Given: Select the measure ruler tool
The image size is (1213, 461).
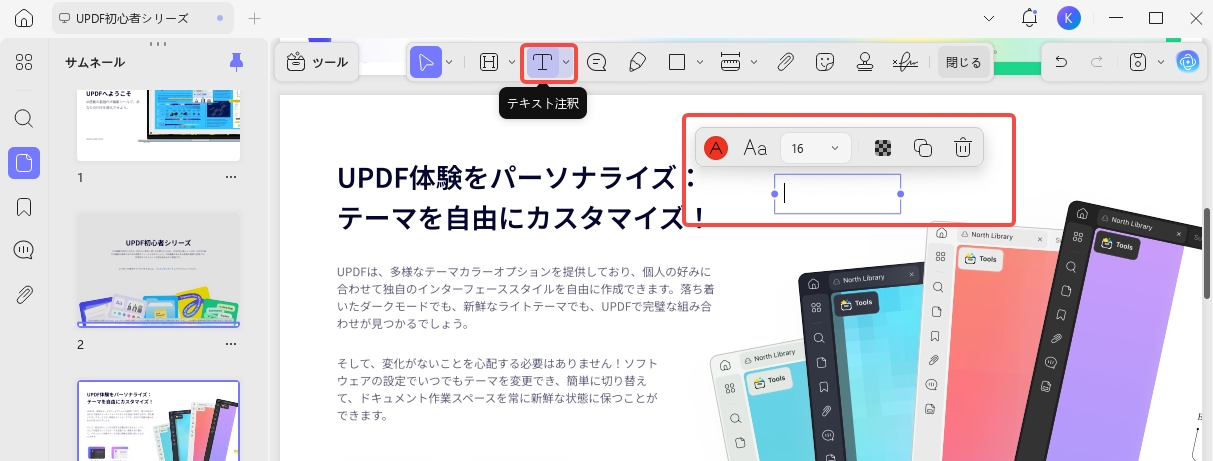Looking at the screenshot, I should tap(731, 62).
